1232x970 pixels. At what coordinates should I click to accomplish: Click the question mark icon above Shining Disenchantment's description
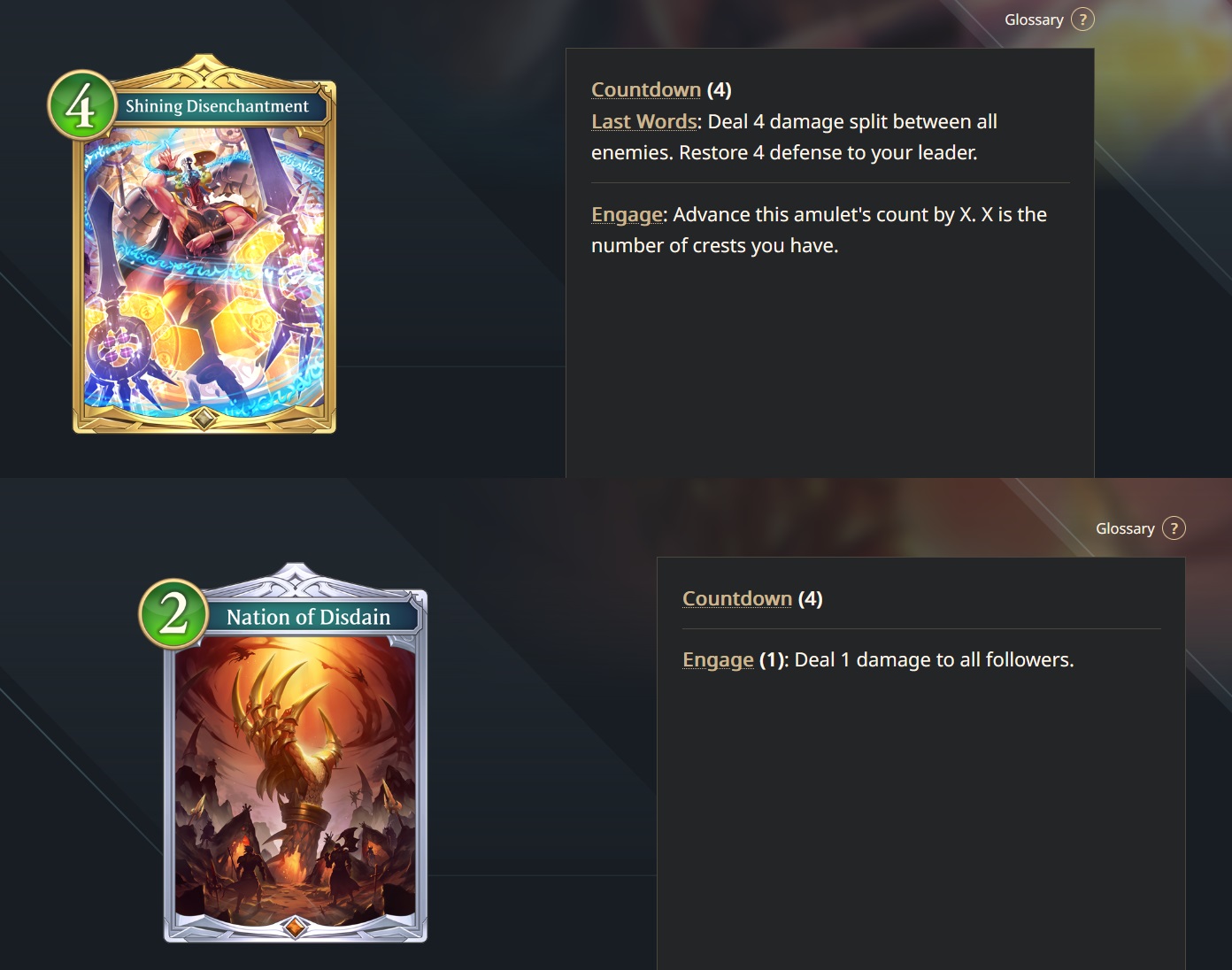tap(1082, 19)
